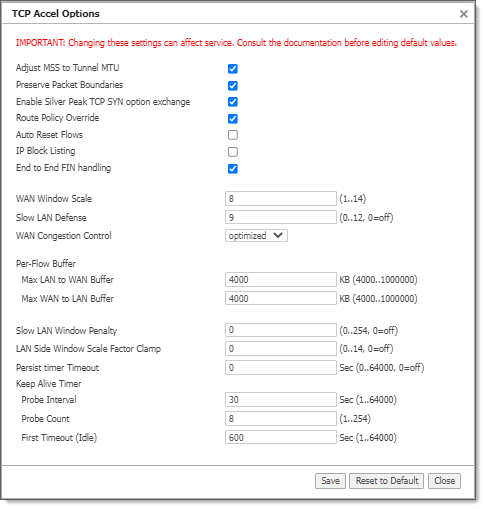Close the TCP Accel Options dialog with X

click(463, 14)
